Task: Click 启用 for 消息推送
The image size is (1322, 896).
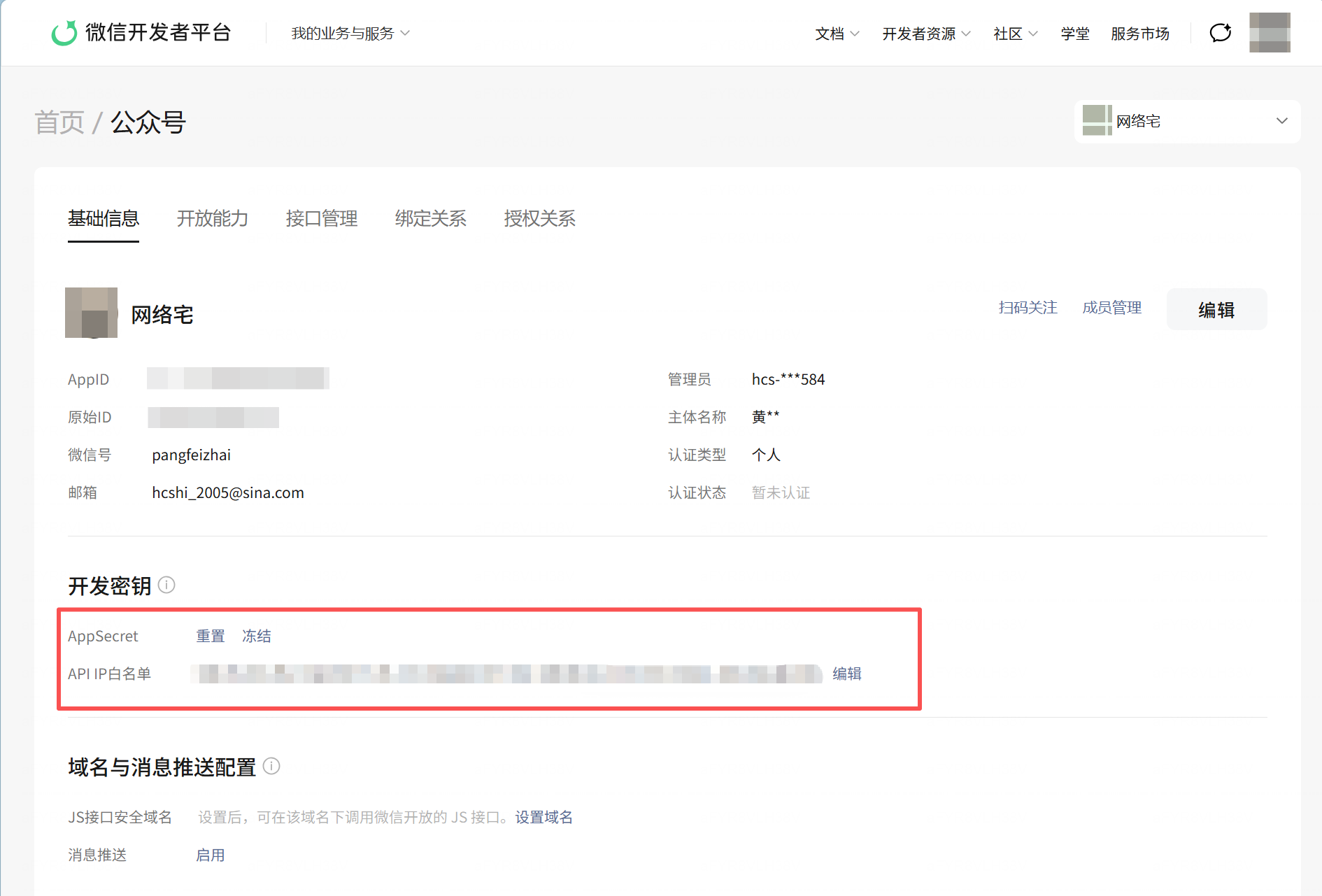Action: 211,855
